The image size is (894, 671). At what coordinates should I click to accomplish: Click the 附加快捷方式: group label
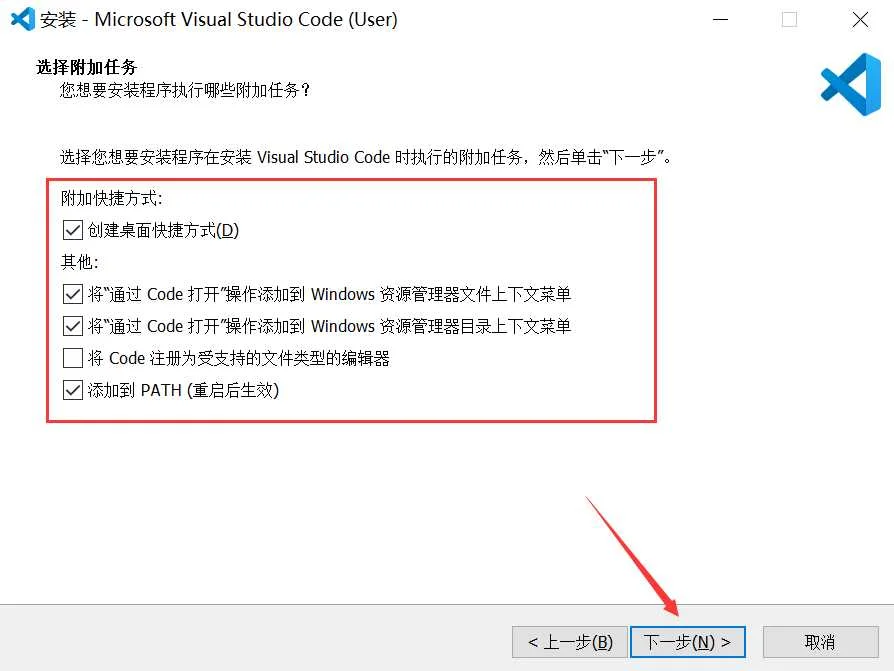112,198
